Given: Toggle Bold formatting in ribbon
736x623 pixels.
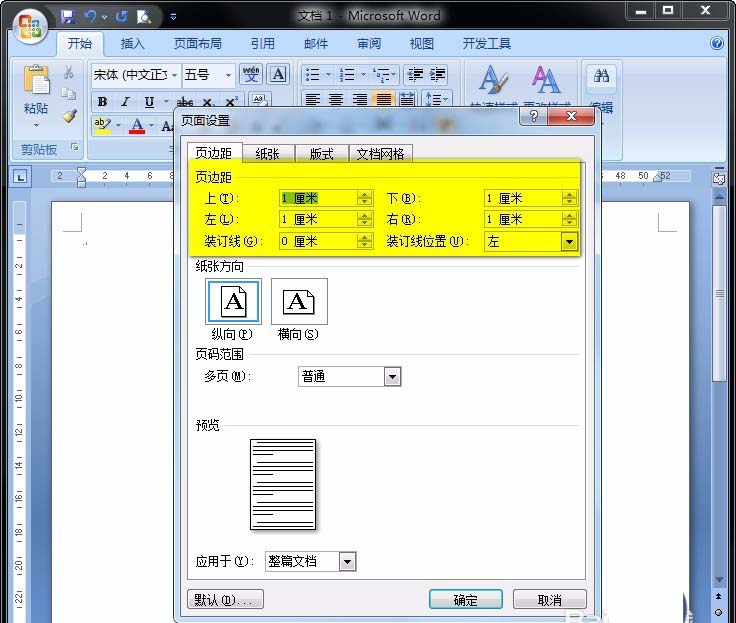Looking at the screenshot, I should (x=102, y=102).
